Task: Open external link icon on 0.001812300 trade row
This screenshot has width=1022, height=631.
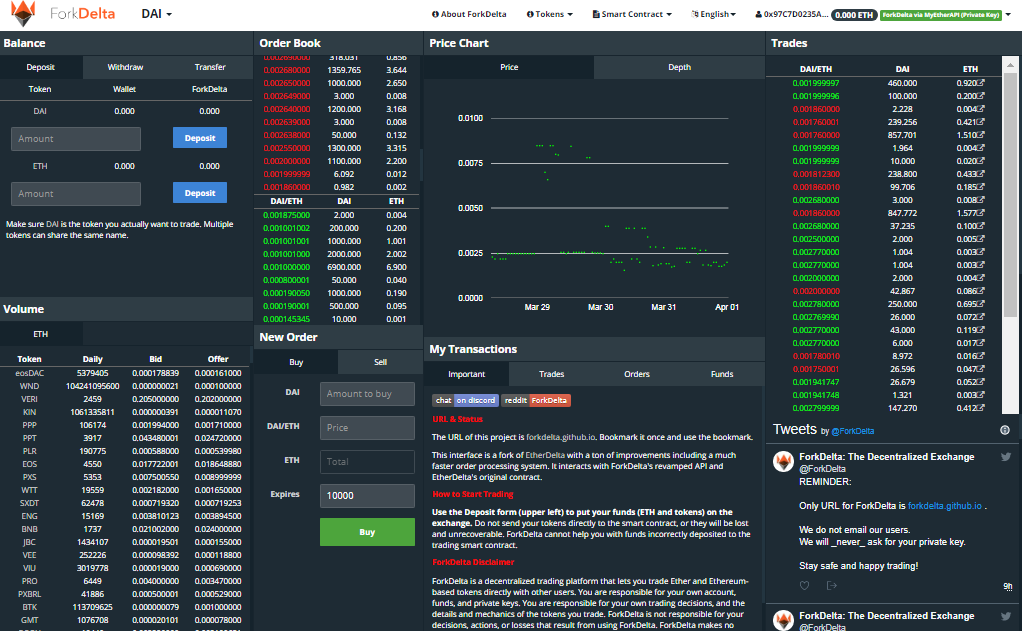Action: (981, 174)
